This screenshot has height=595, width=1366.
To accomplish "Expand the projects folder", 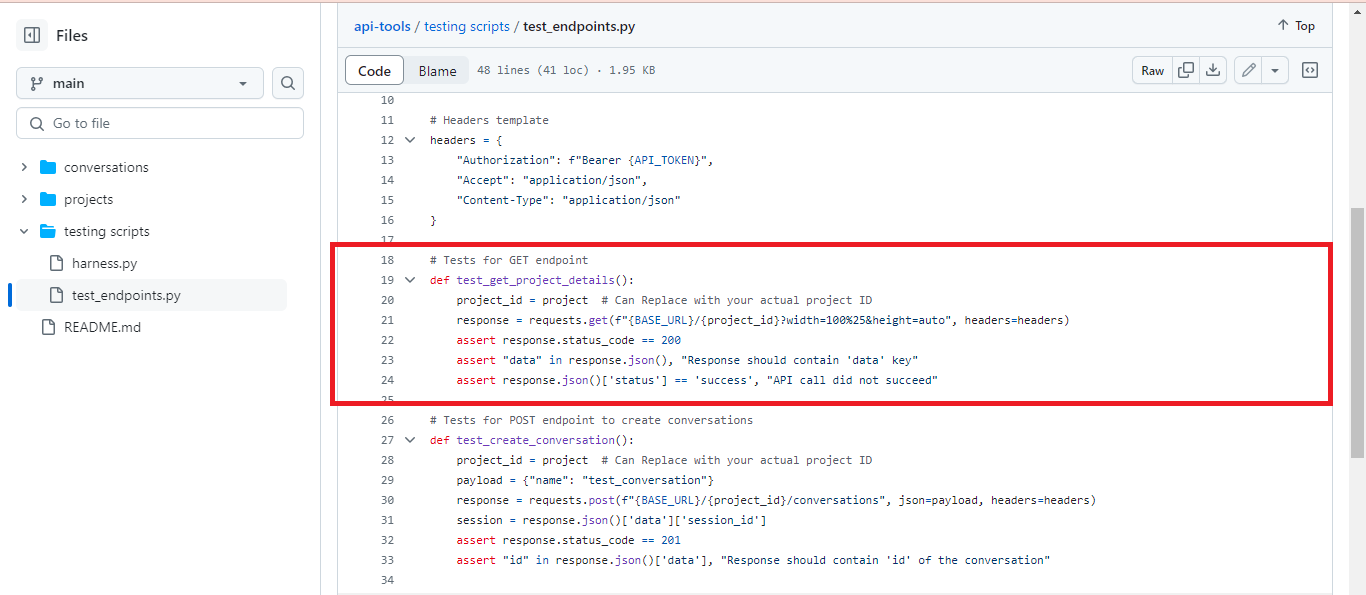I will (24, 199).
